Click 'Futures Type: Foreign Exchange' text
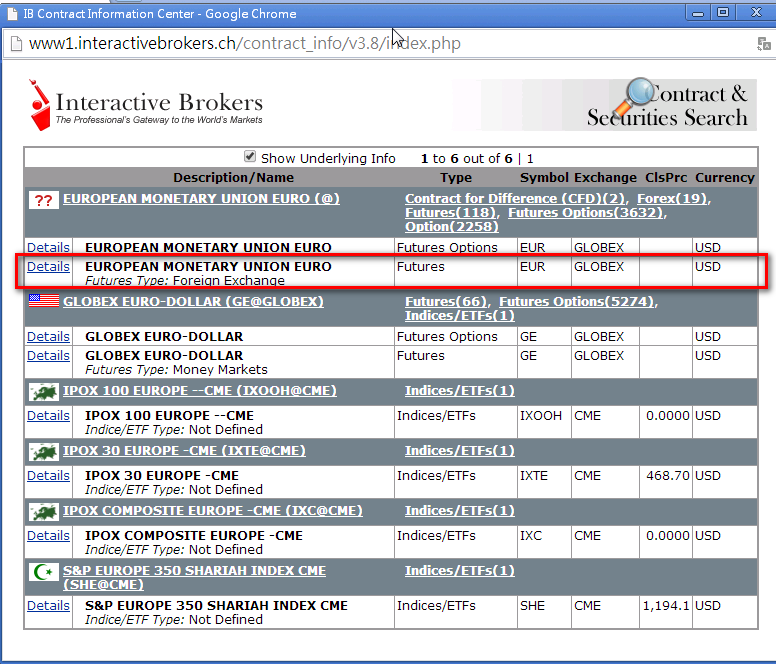This screenshot has width=776, height=664. (x=185, y=281)
